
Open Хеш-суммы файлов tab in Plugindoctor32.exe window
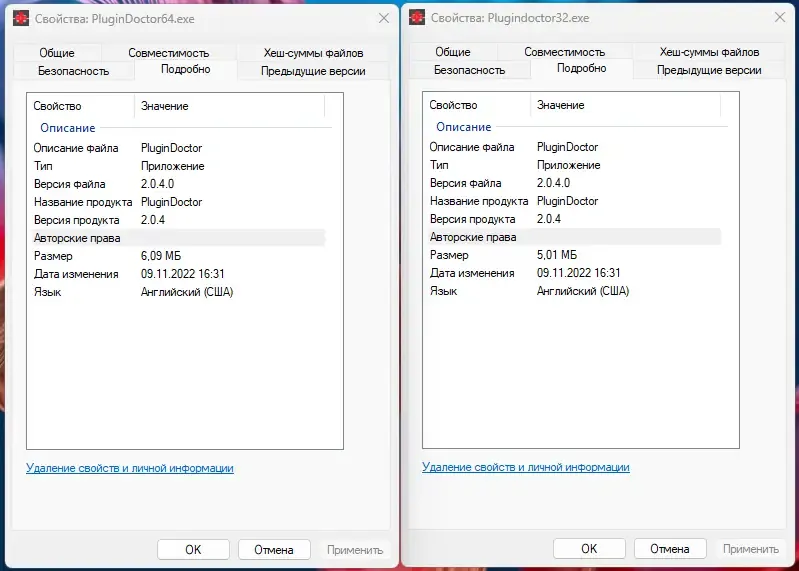(709, 52)
